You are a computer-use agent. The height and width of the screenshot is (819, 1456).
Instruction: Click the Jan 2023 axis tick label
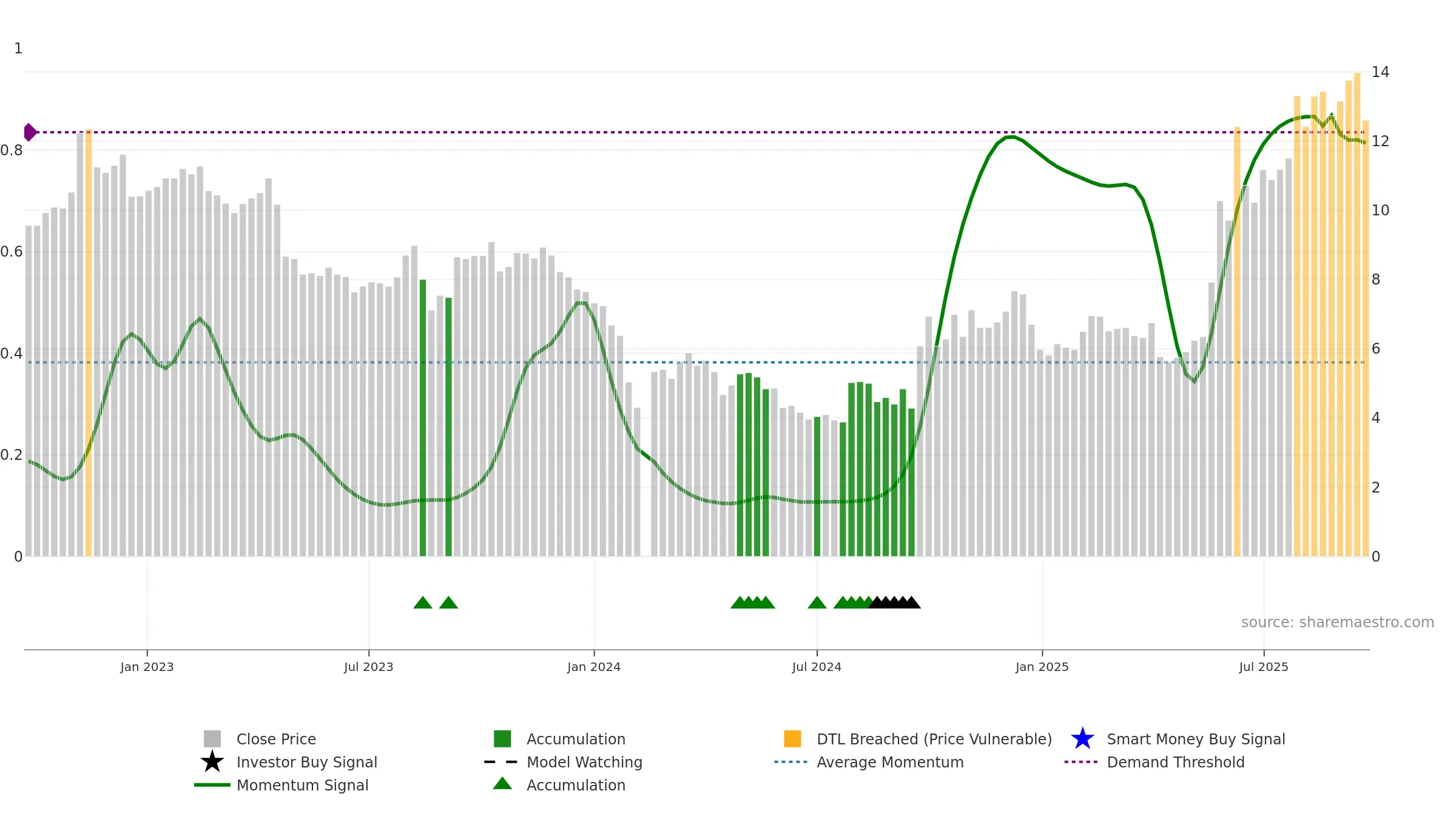pyautogui.click(x=147, y=667)
